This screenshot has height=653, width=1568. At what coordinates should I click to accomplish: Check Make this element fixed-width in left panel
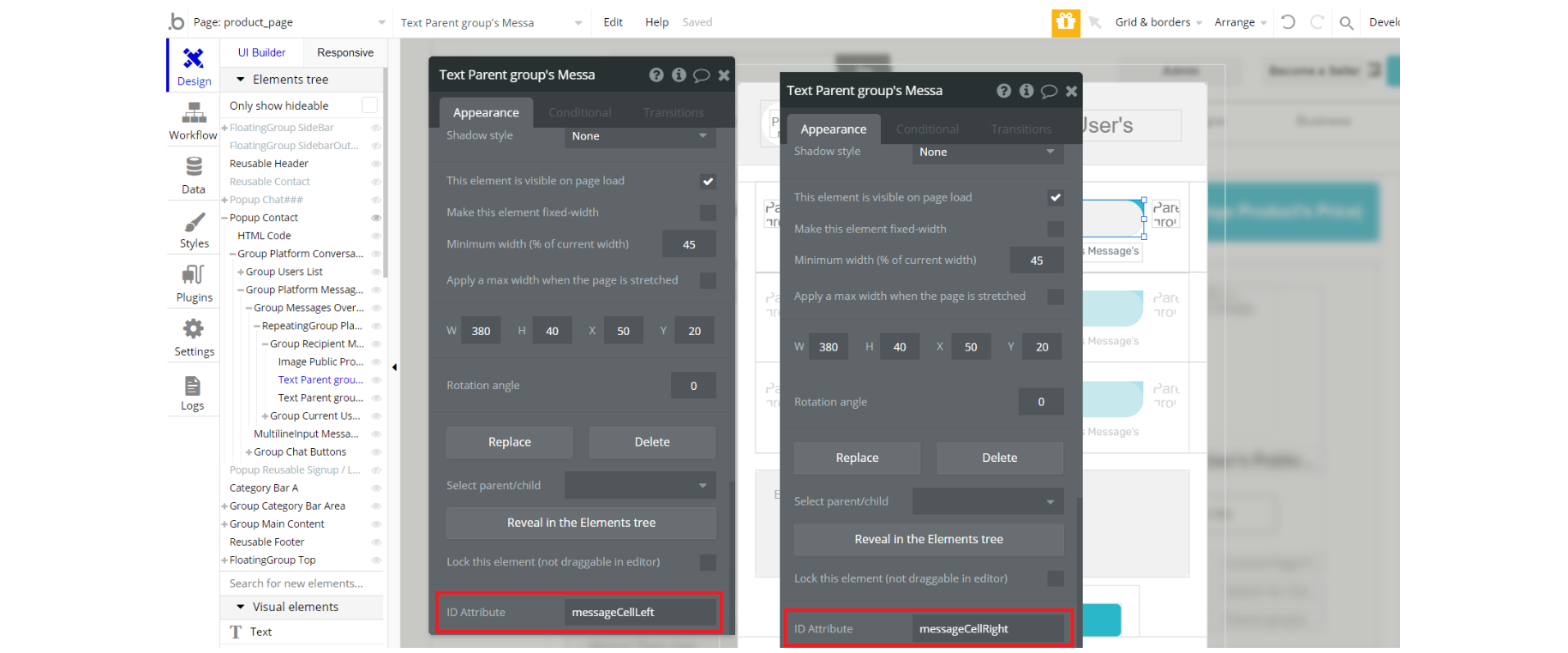tap(708, 213)
